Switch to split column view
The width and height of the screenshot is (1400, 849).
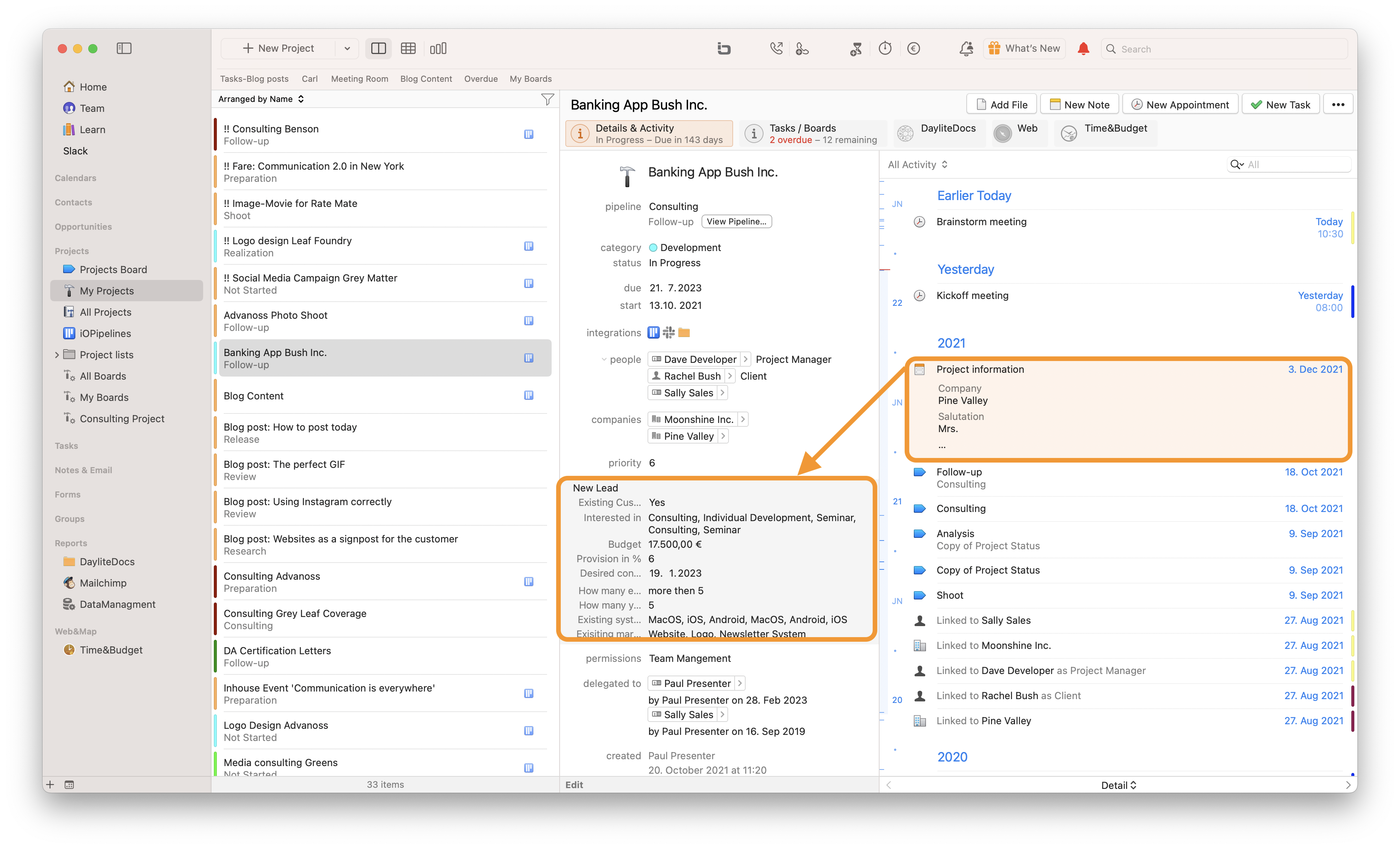[379, 48]
